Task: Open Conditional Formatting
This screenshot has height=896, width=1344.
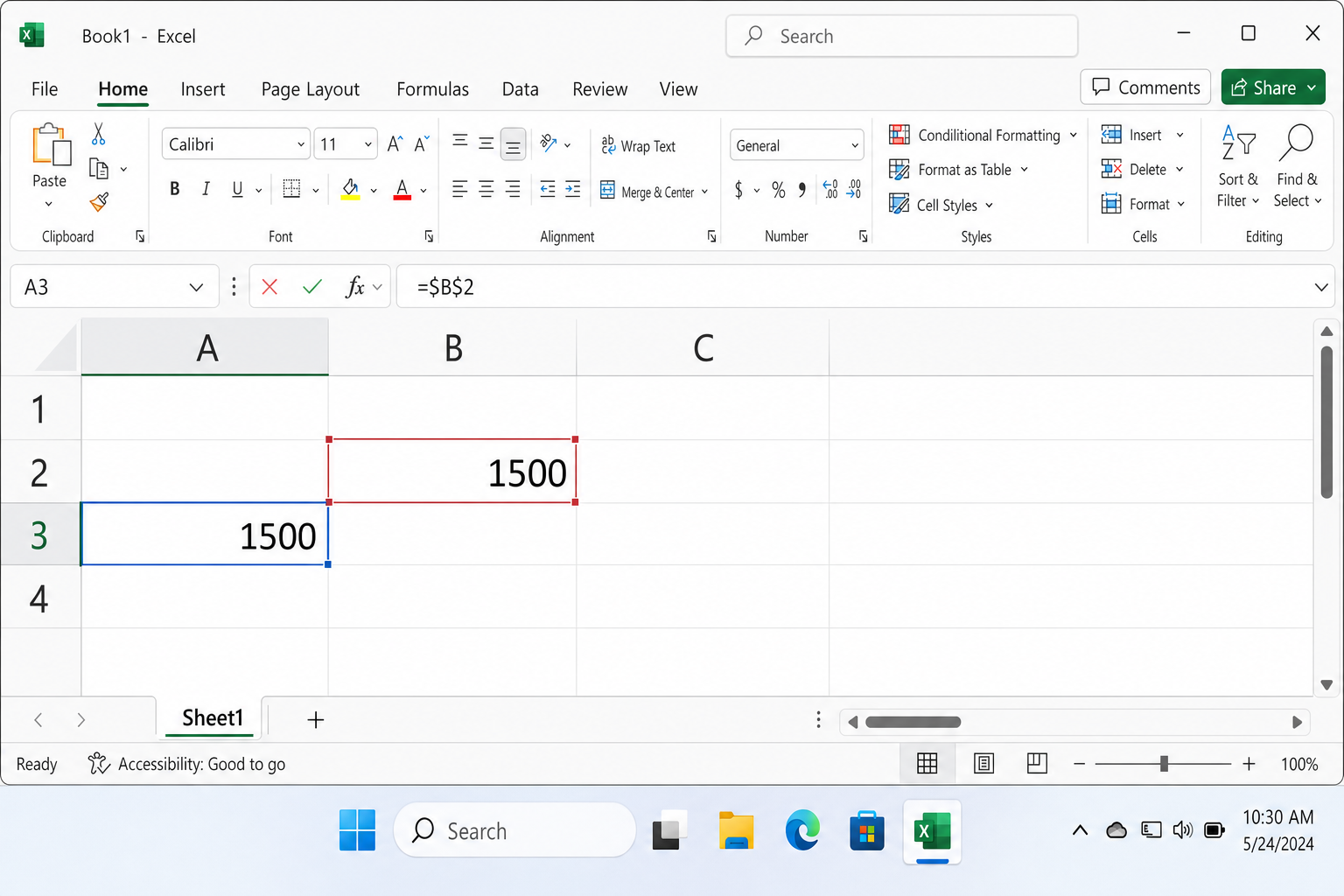Action: (983, 135)
